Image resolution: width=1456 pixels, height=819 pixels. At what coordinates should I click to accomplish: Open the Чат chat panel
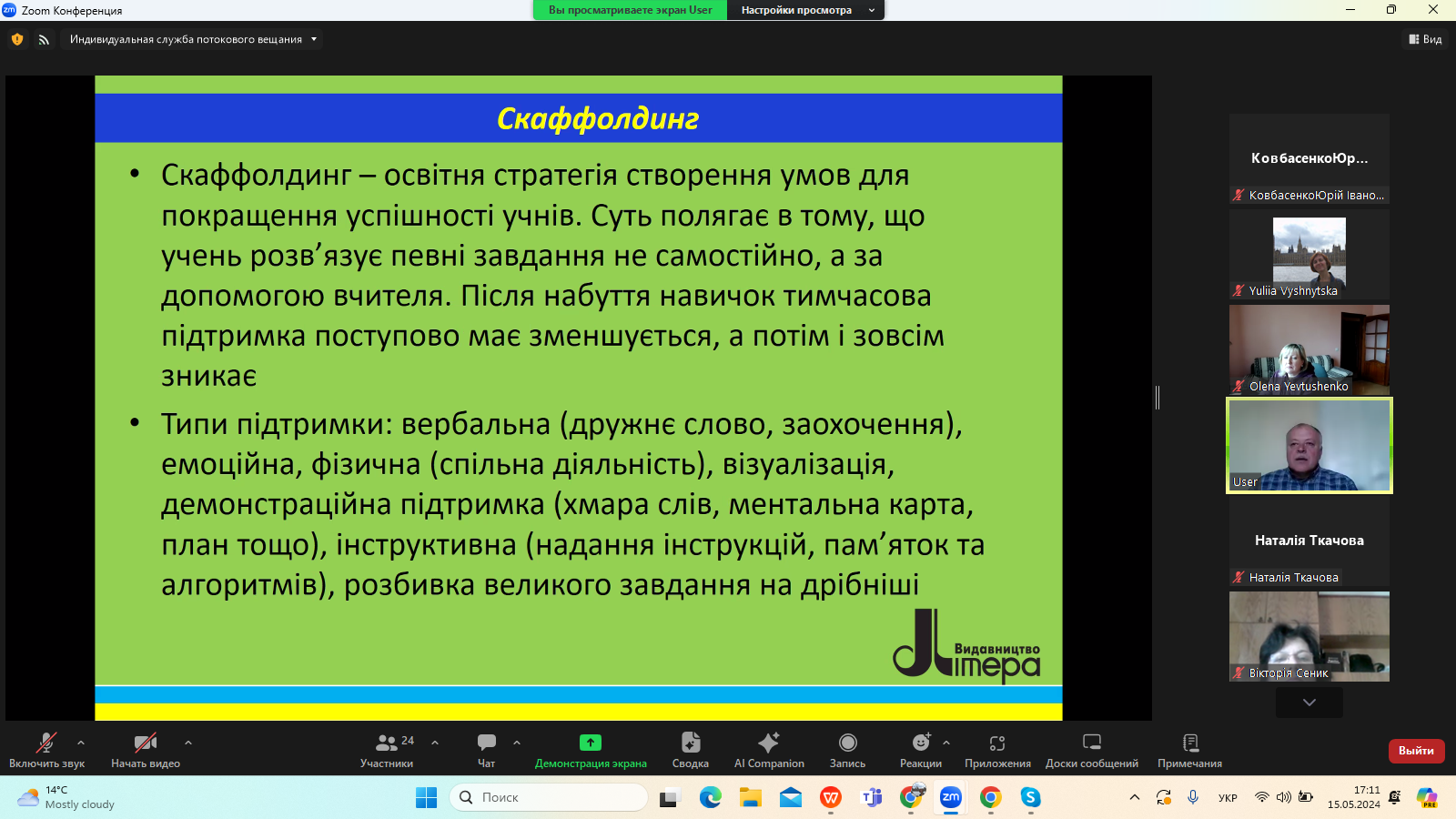pos(487,750)
